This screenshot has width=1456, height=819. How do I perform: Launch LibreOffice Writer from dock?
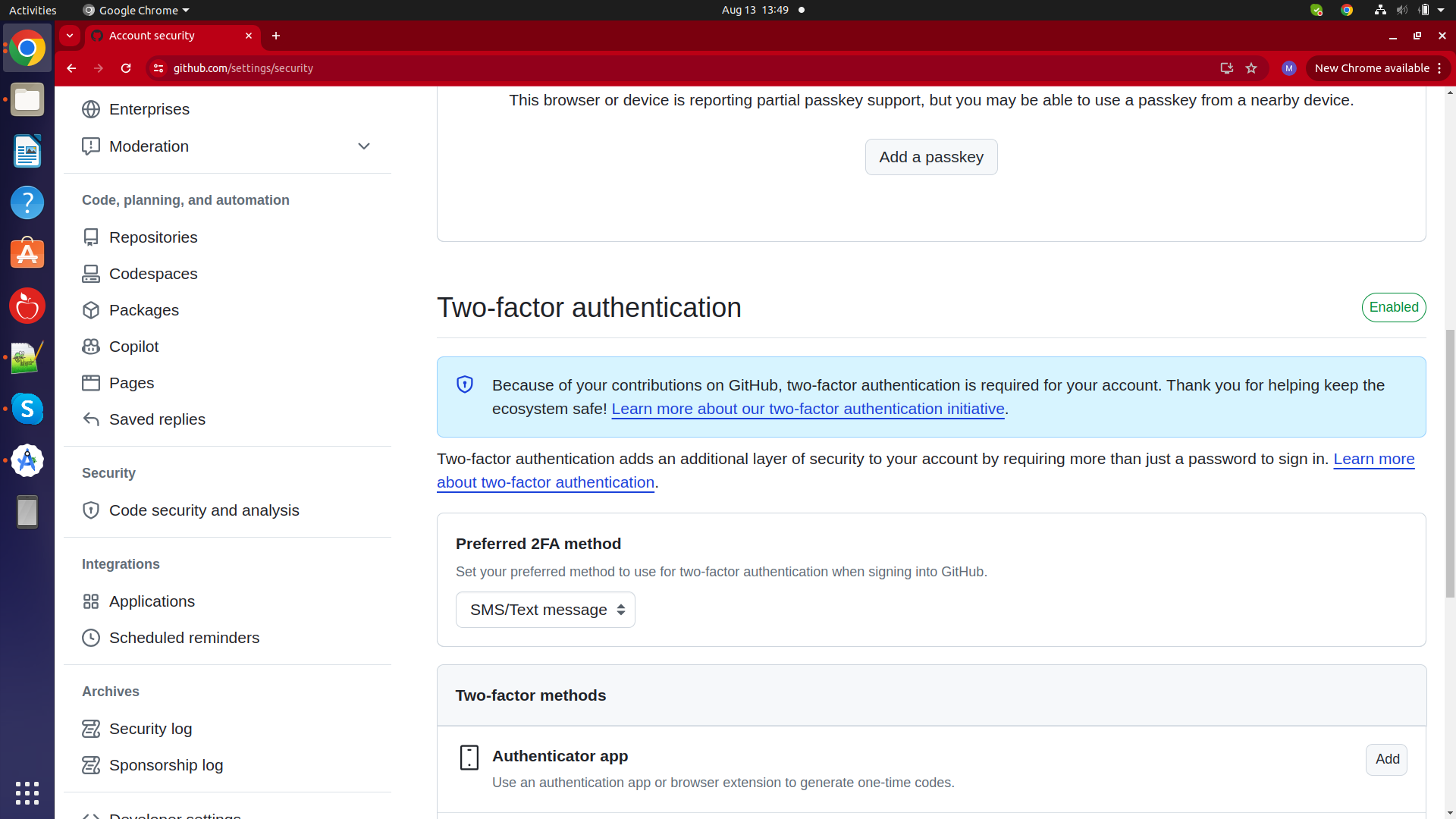[x=27, y=152]
